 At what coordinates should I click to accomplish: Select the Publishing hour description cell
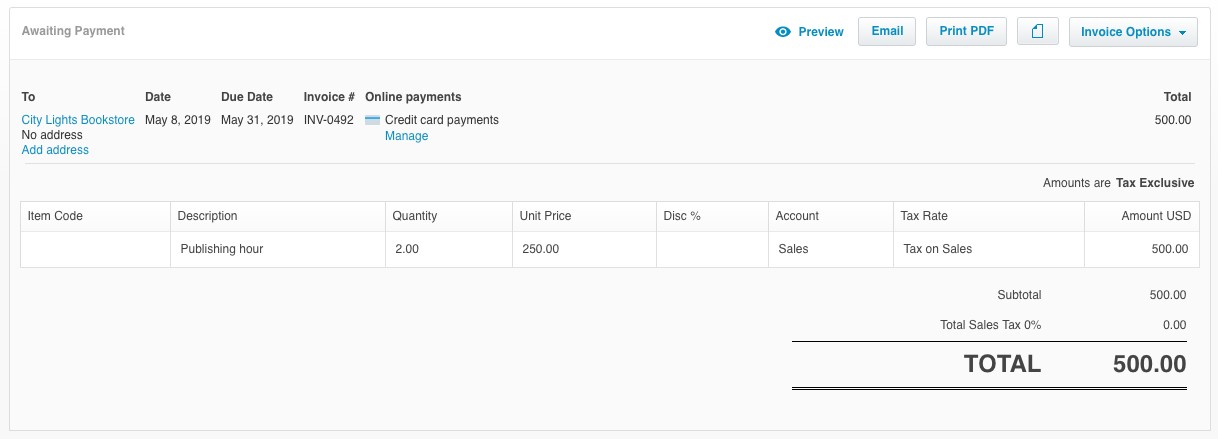(277, 249)
